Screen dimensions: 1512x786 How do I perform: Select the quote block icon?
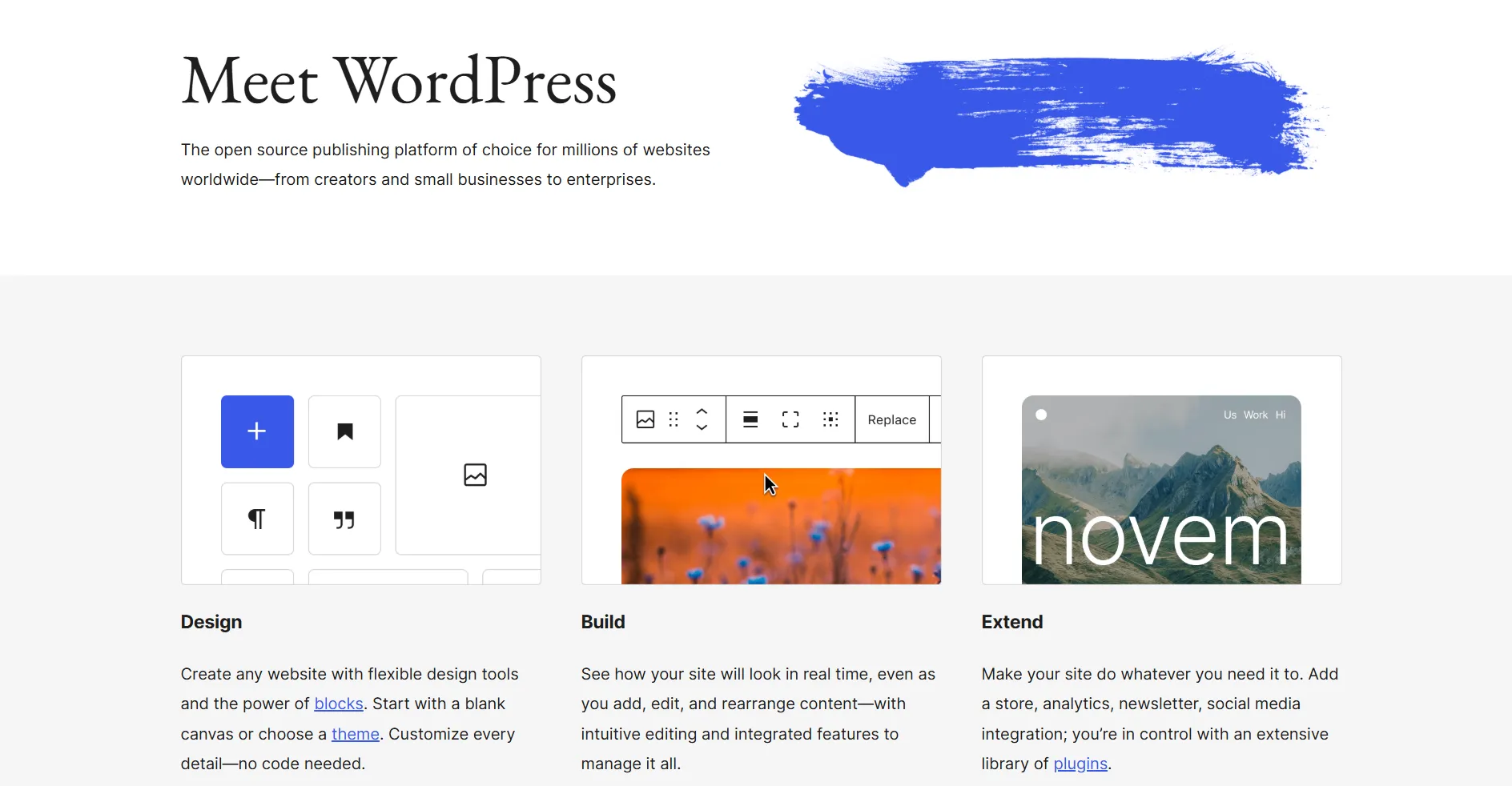coord(344,519)
